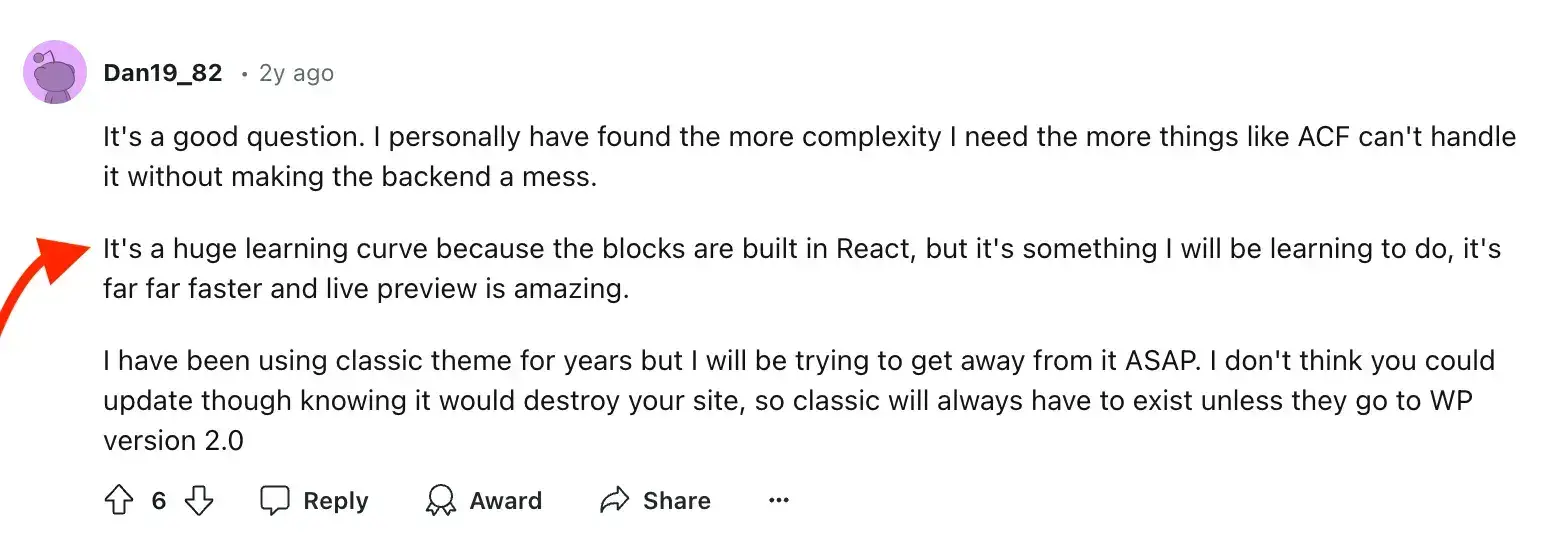The height and width of the screenshot is (552, 1556).
Task: Click the paragraph starting "I have been using classic"
Action: [x=799, y=400]
